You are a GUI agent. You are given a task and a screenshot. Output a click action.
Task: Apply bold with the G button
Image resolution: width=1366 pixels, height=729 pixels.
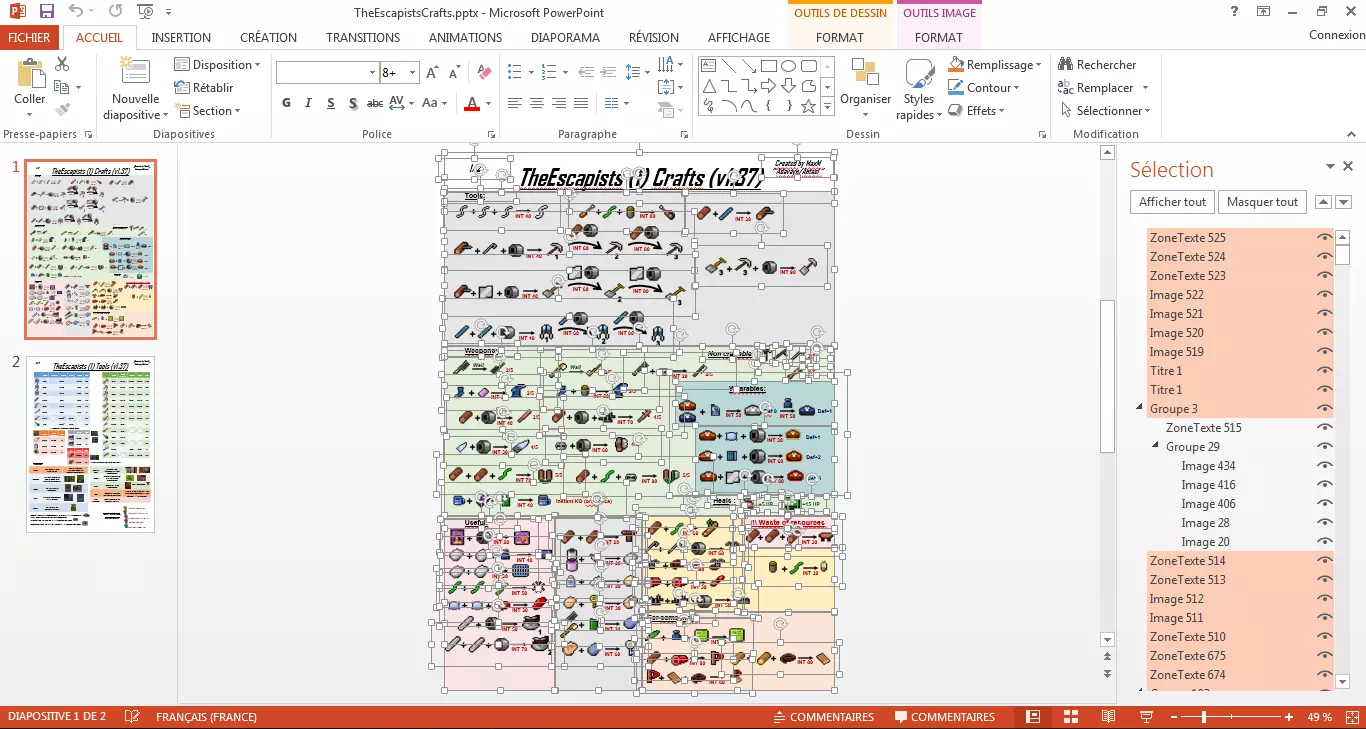(287, 103)
